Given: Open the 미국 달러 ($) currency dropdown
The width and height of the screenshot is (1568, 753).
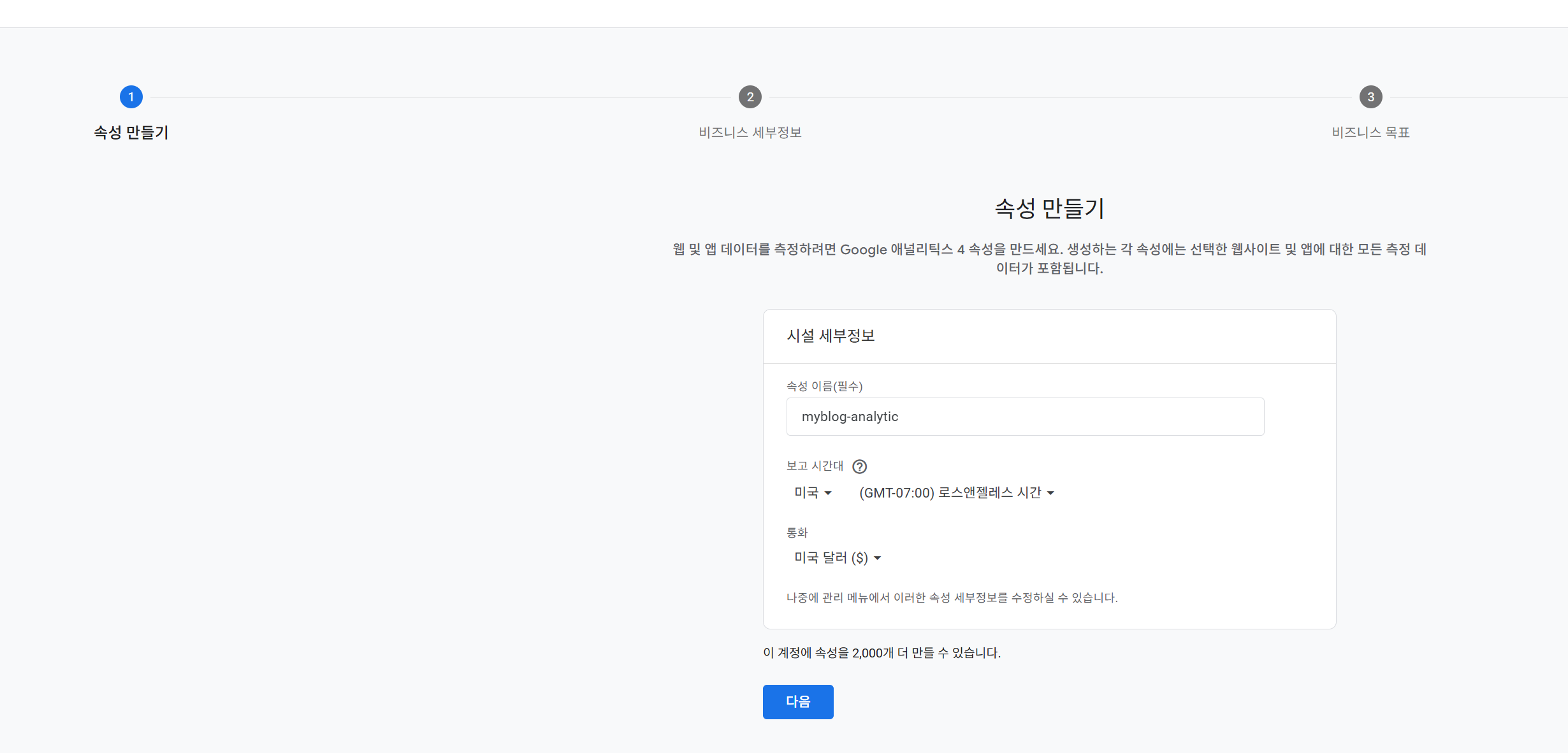Looking at the screenshot, I should [x=837, y=558].
